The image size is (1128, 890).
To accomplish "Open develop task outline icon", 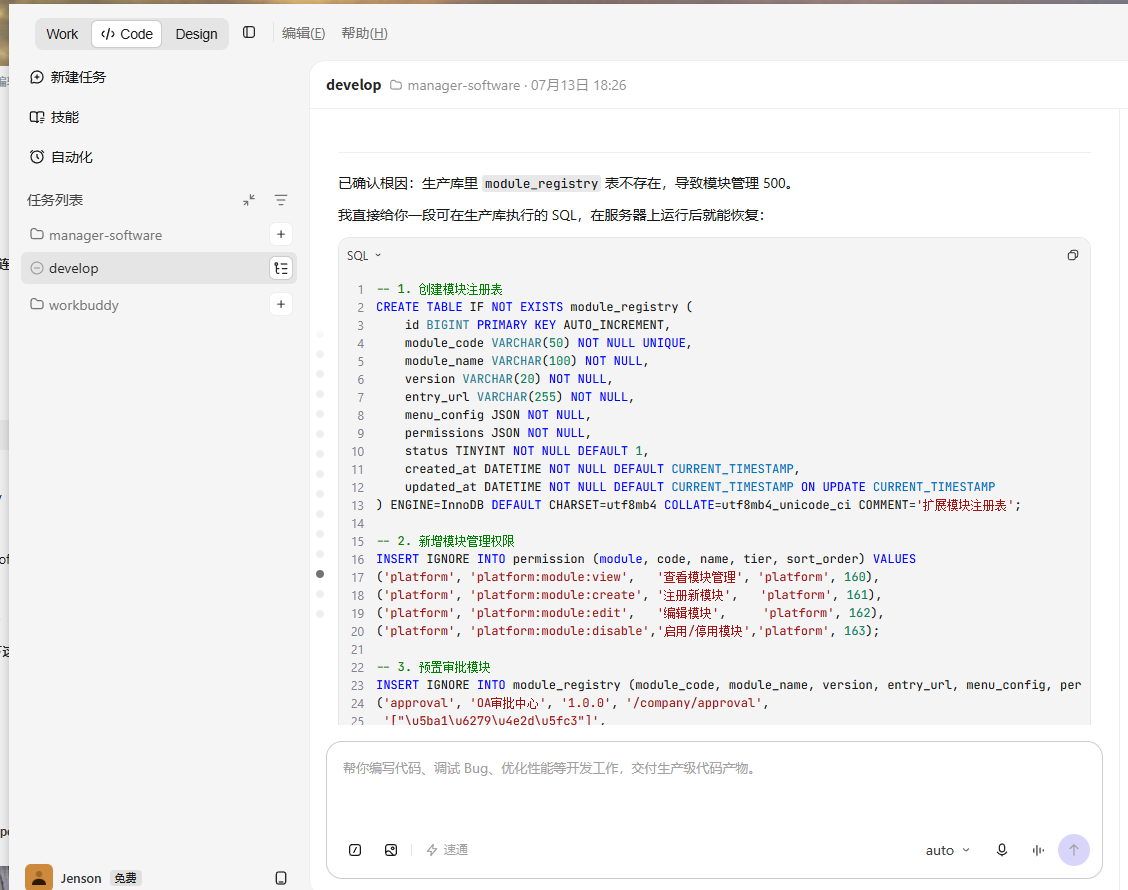I will (281, 268).
